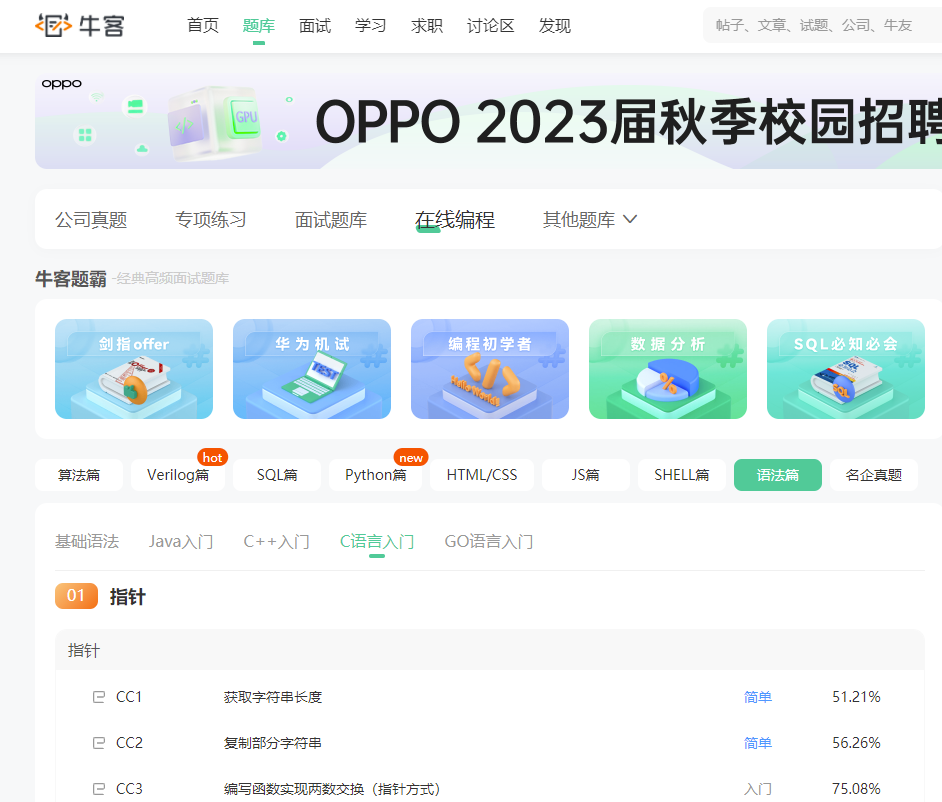Image resolution: width=942 pixels, height=802 pixels.
Task: Select the 华为机试 card
Action: pyautogui.click(x=311, y=369)
